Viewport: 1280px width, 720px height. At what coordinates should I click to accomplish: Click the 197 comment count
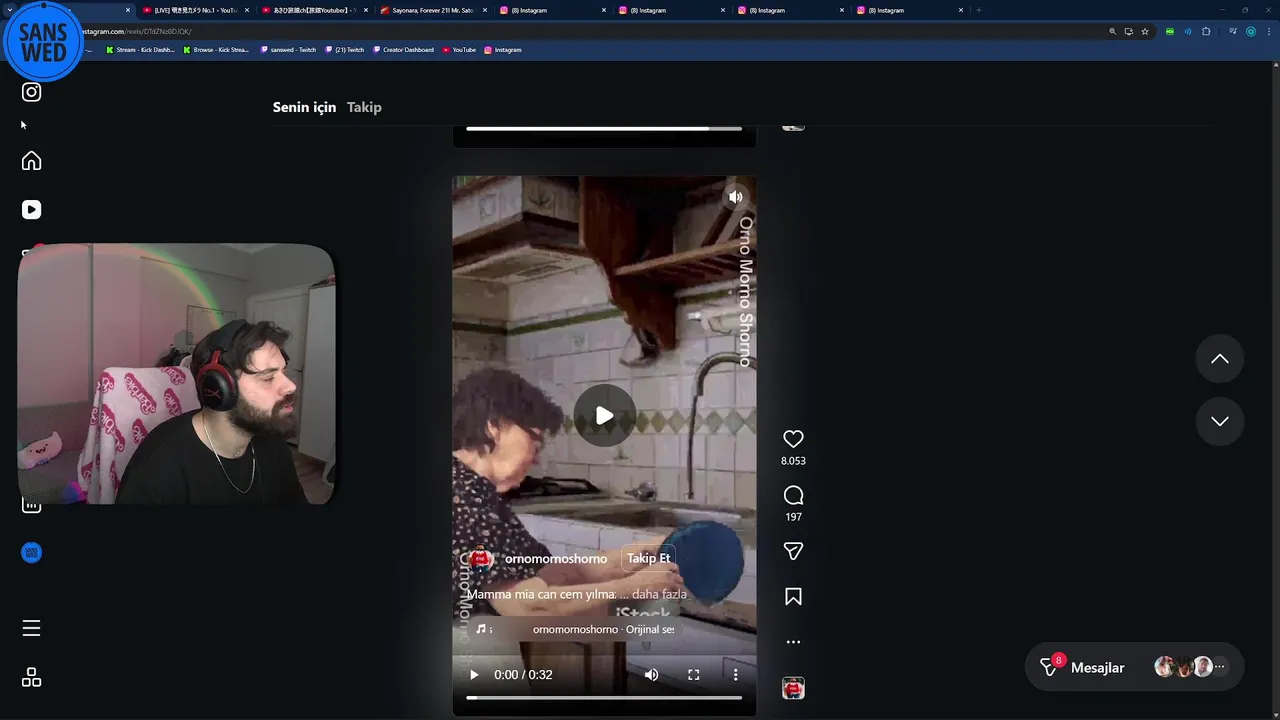coord(793,517)
